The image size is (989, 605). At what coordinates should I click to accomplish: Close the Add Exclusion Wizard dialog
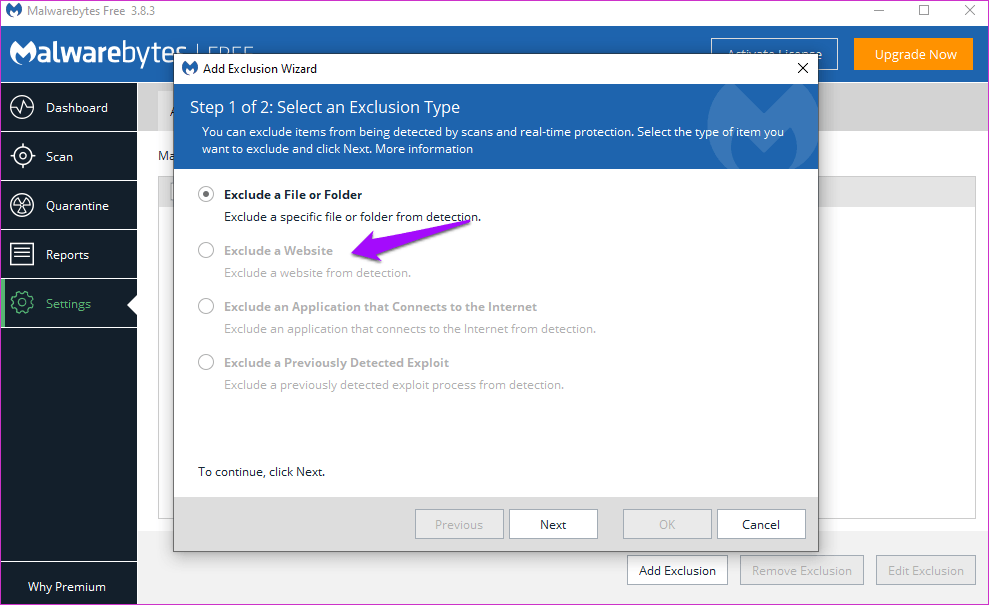coord(802,68)
